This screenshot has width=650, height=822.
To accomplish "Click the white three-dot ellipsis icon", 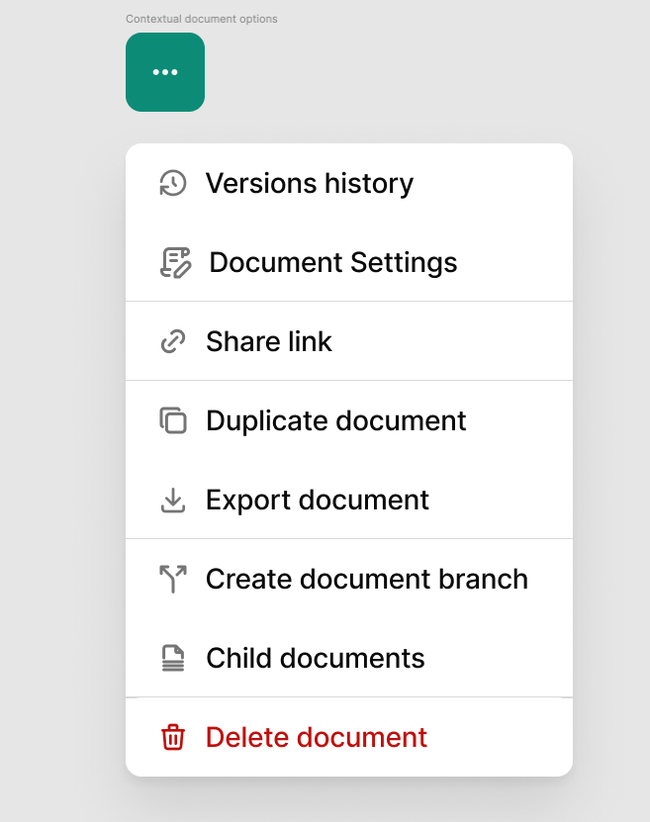I will click(x=165, y=72).
